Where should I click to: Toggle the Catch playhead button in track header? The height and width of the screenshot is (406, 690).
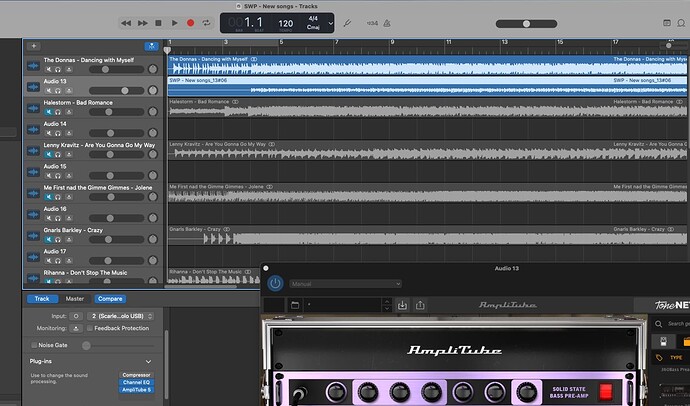(x=151, y=46)
